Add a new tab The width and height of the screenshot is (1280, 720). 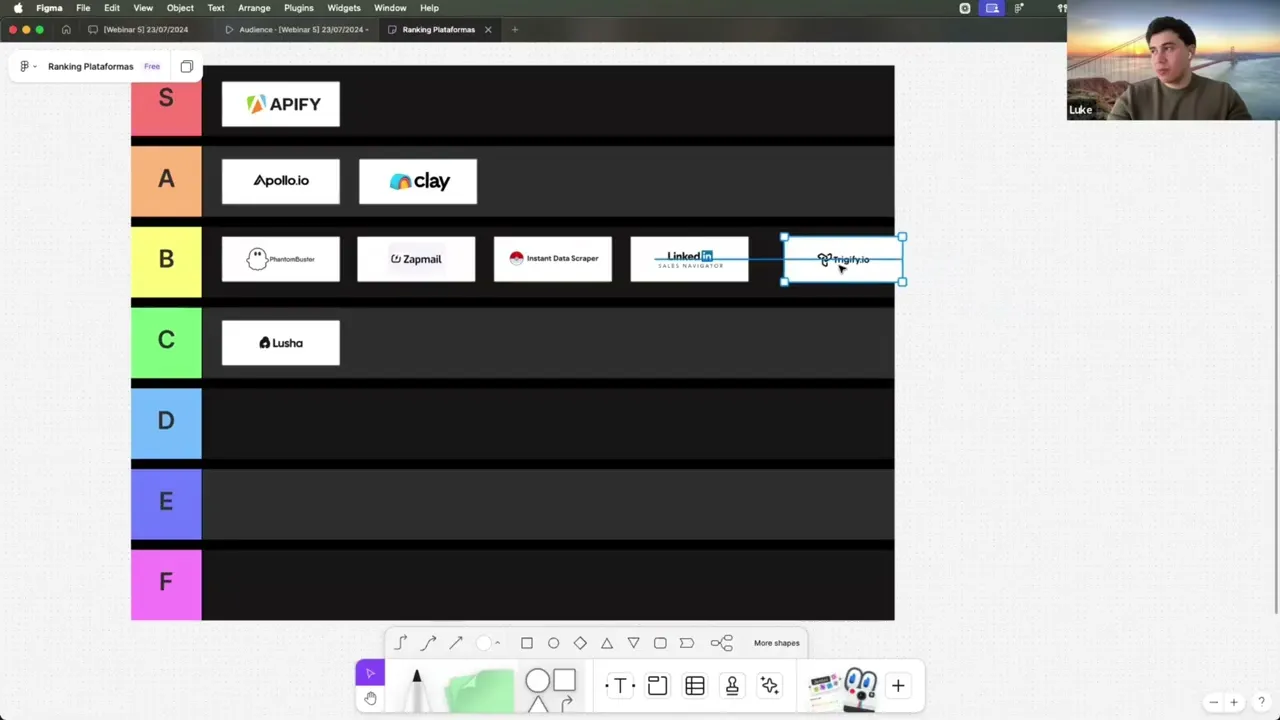pos(515,29)
